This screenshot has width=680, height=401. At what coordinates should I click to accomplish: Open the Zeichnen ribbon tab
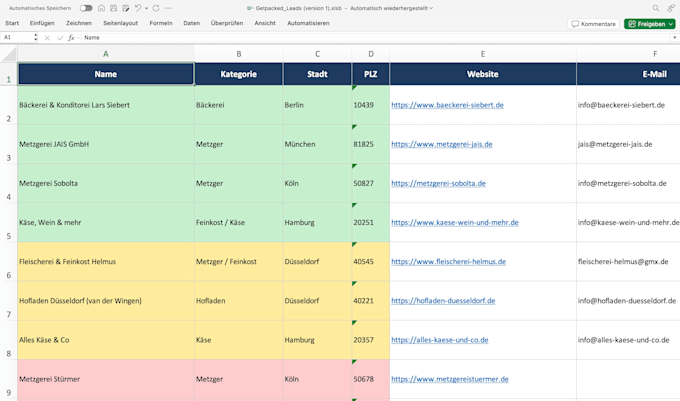(x=79, y=23)
